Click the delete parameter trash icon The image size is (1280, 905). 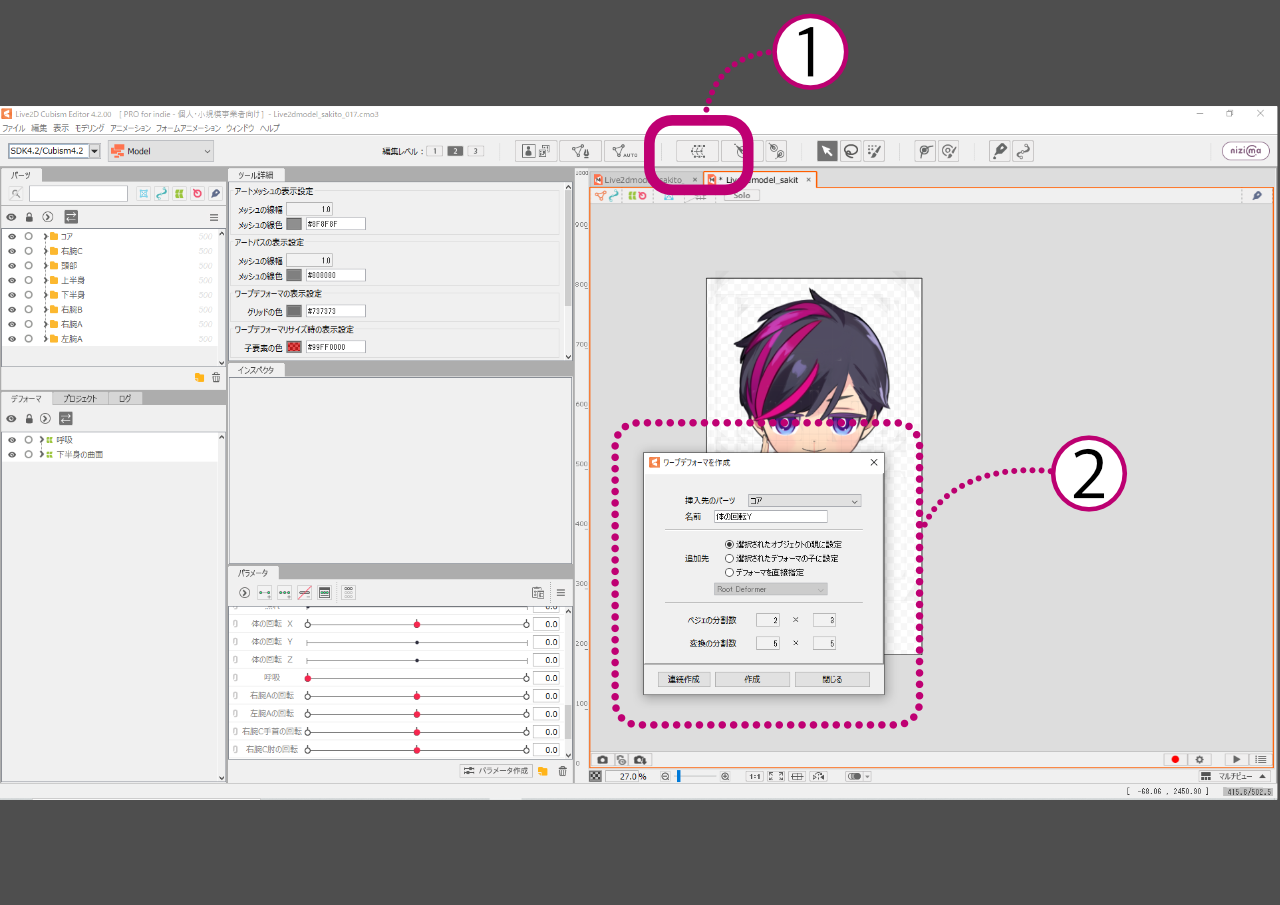point(562,771)
